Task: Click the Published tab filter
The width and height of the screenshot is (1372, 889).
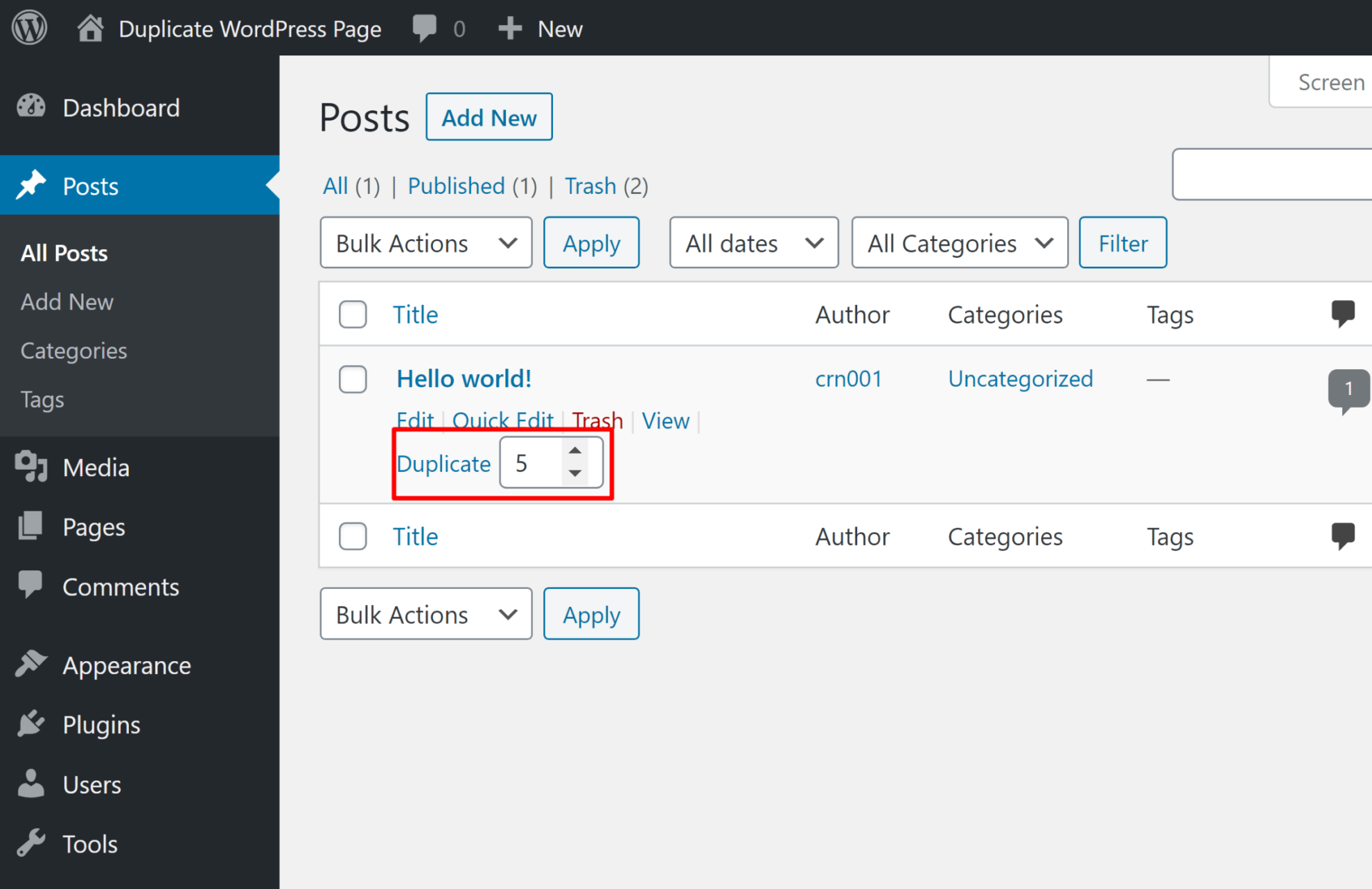Action: (455, 186)
